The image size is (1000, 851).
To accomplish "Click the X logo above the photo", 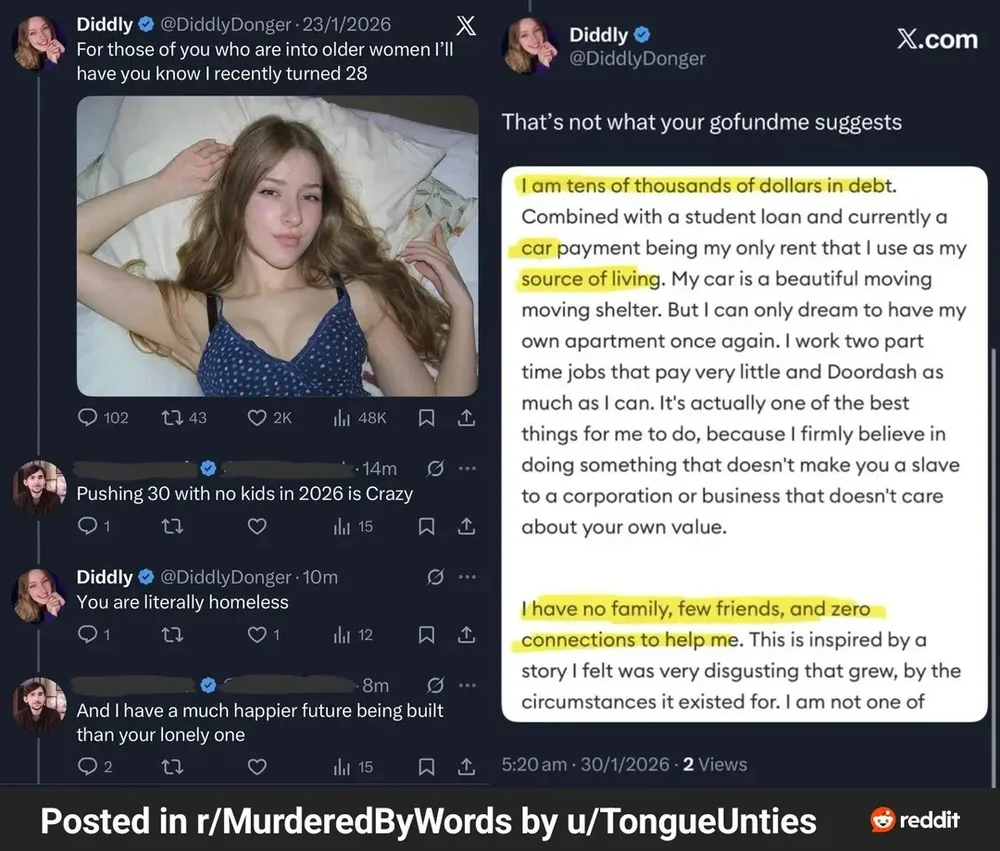I will click(465, 27).
